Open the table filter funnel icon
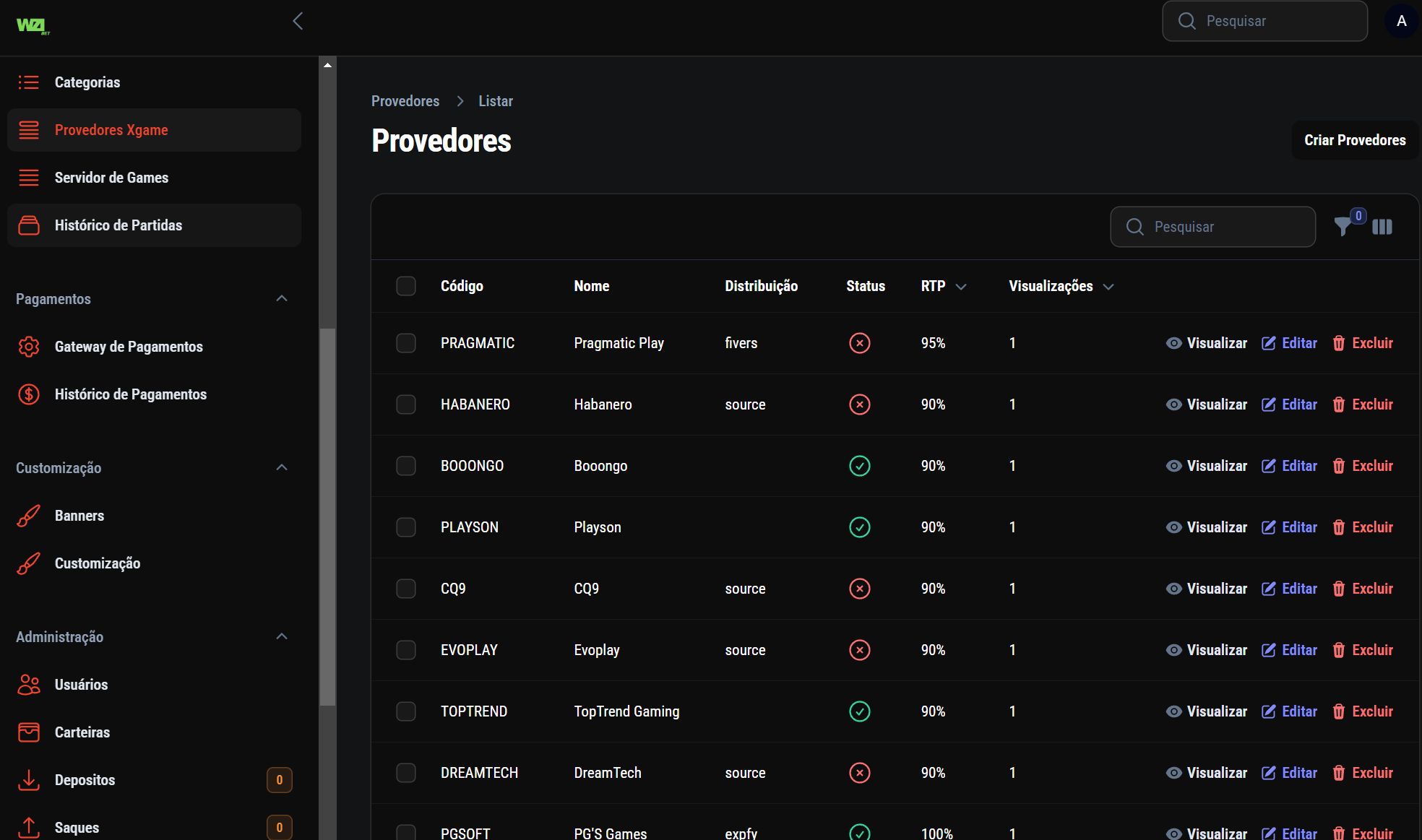The width and height of the screenshot is (1422, 840). [x=1343, y=227]
